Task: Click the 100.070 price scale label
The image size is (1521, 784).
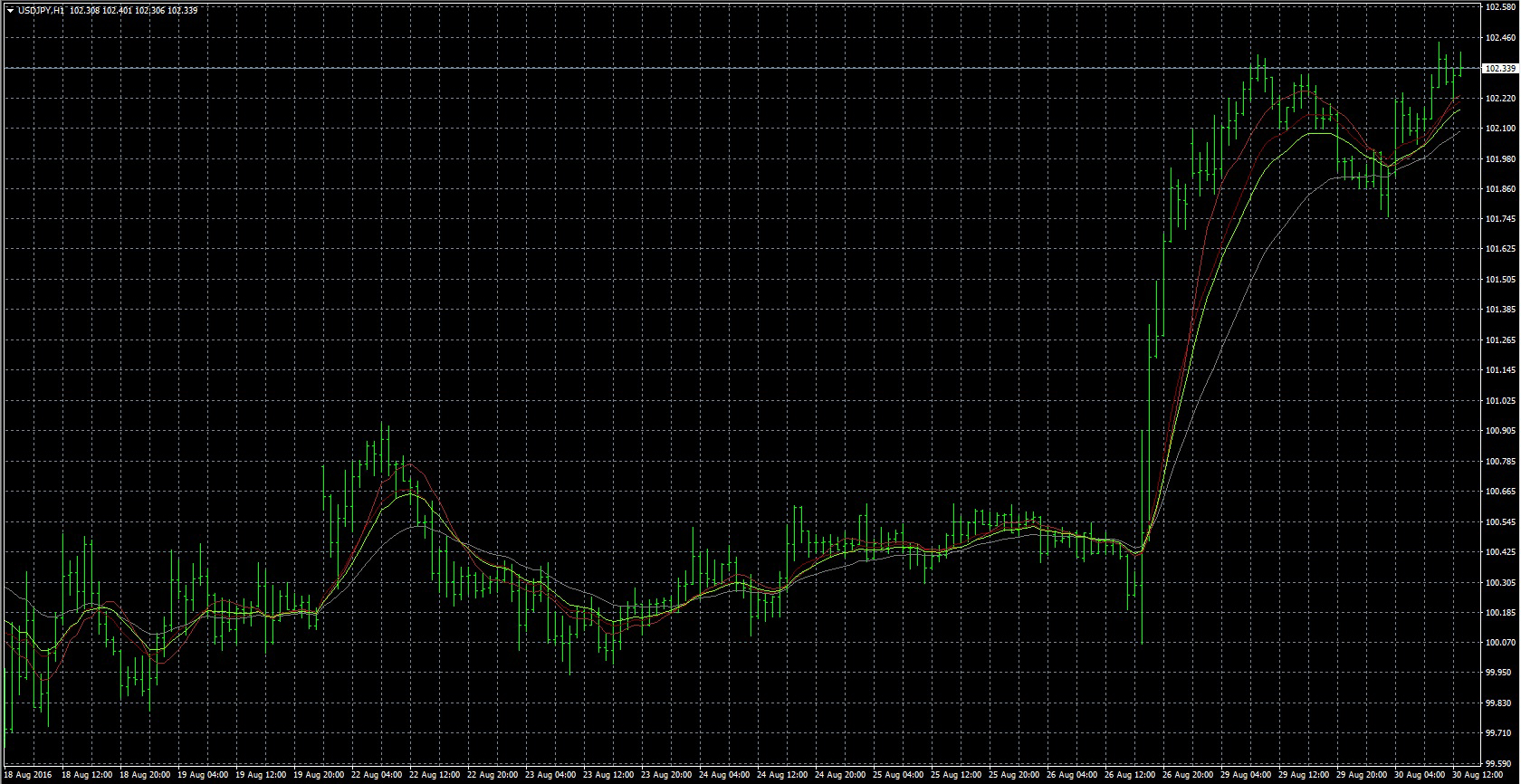Action: tap(1501, 643)
